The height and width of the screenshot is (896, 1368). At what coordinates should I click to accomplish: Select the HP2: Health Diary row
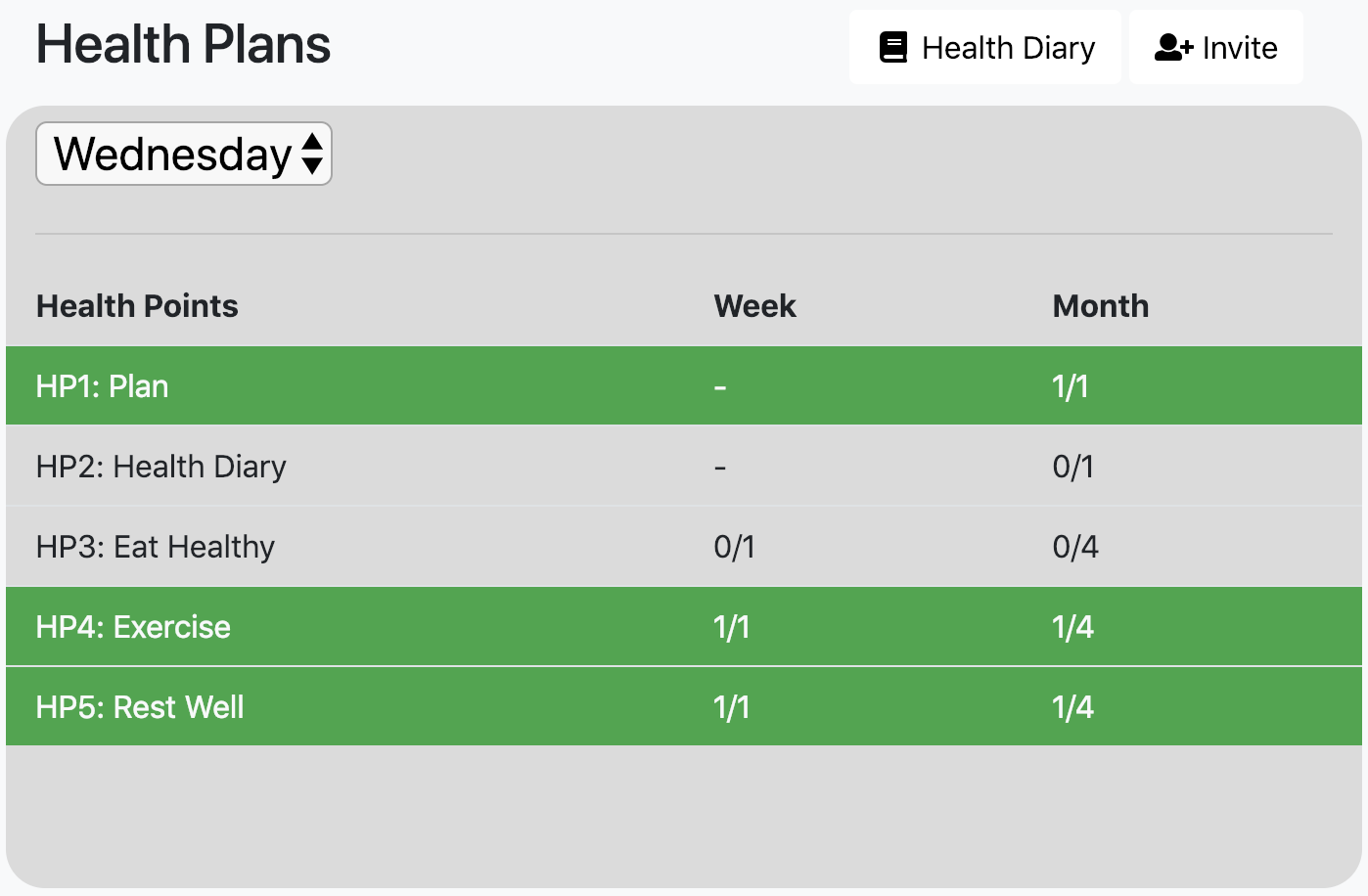click(161, 467)
